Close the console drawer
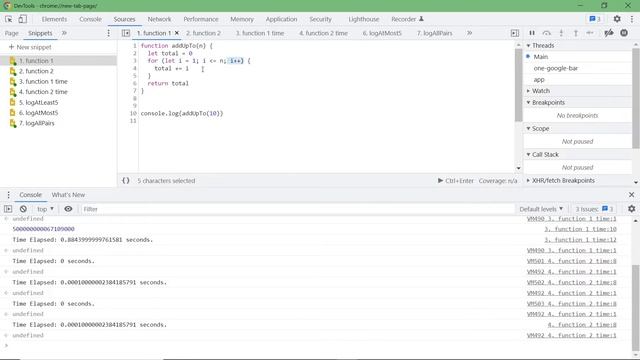The image size is (640, 360). [631, 195]
